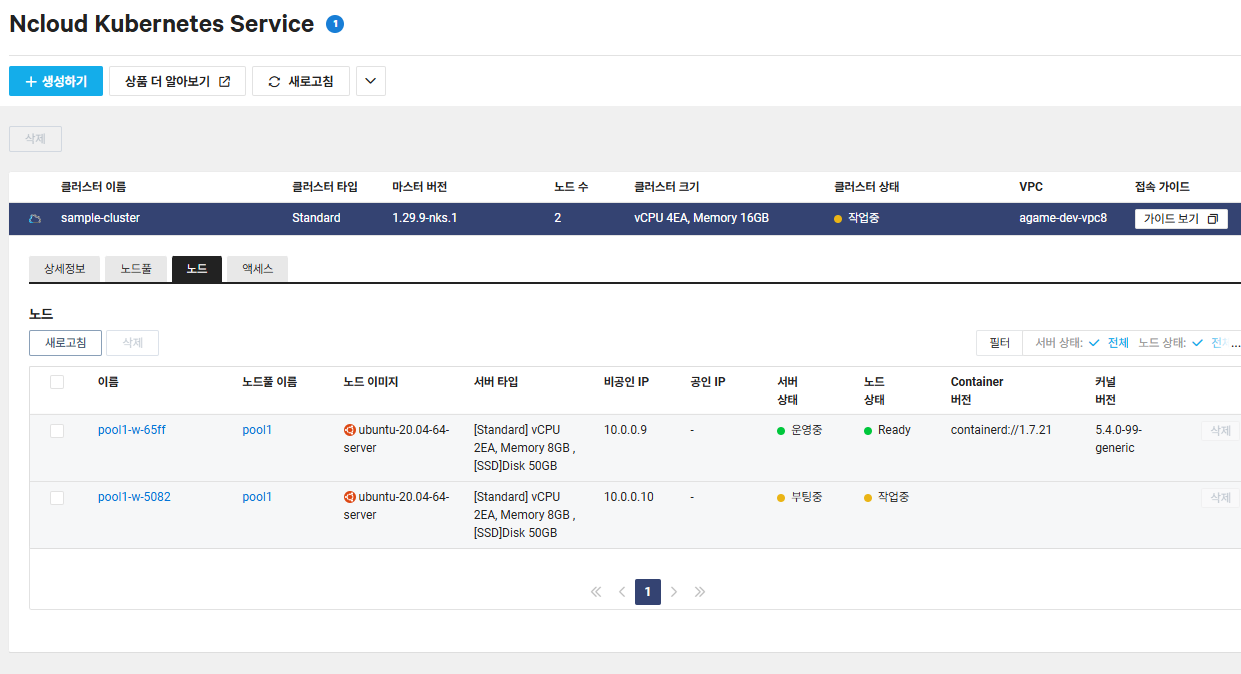Open the 가이드 보기 access guide
Viewport: 1241px width, 674px height.
(x=1181, y=219)
